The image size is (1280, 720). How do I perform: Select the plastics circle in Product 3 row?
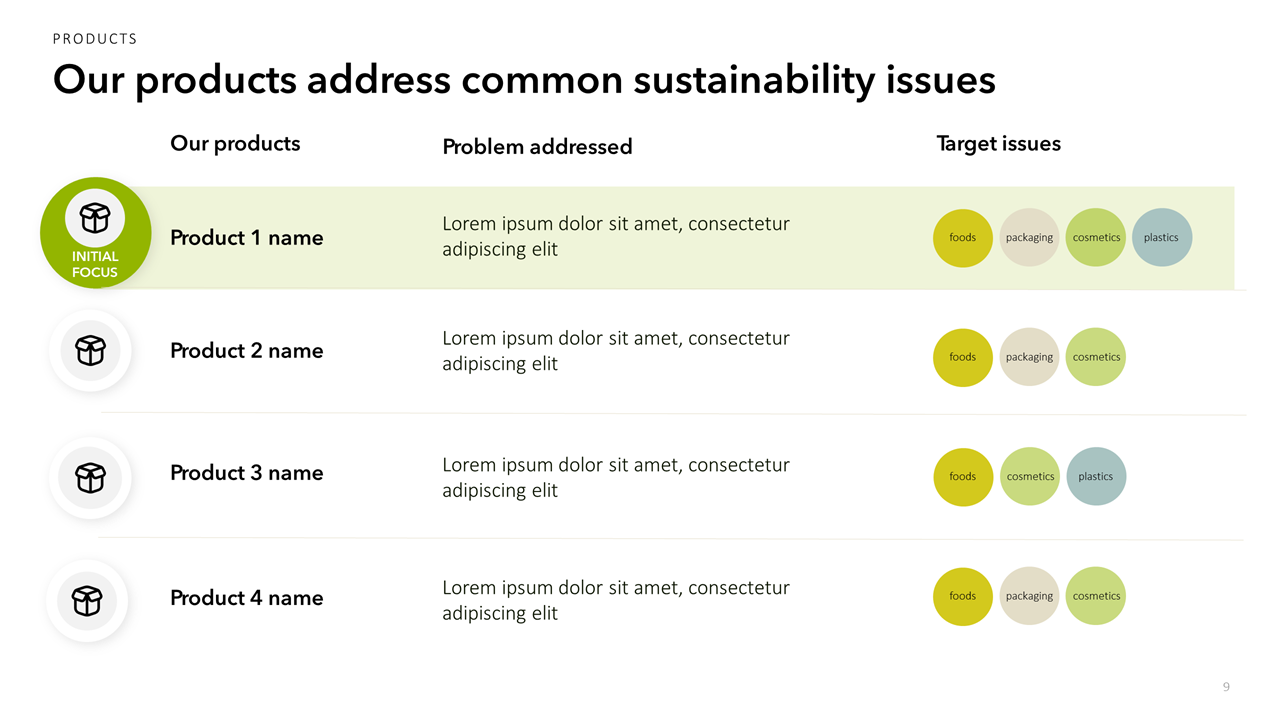click(x=1096, y=477)
